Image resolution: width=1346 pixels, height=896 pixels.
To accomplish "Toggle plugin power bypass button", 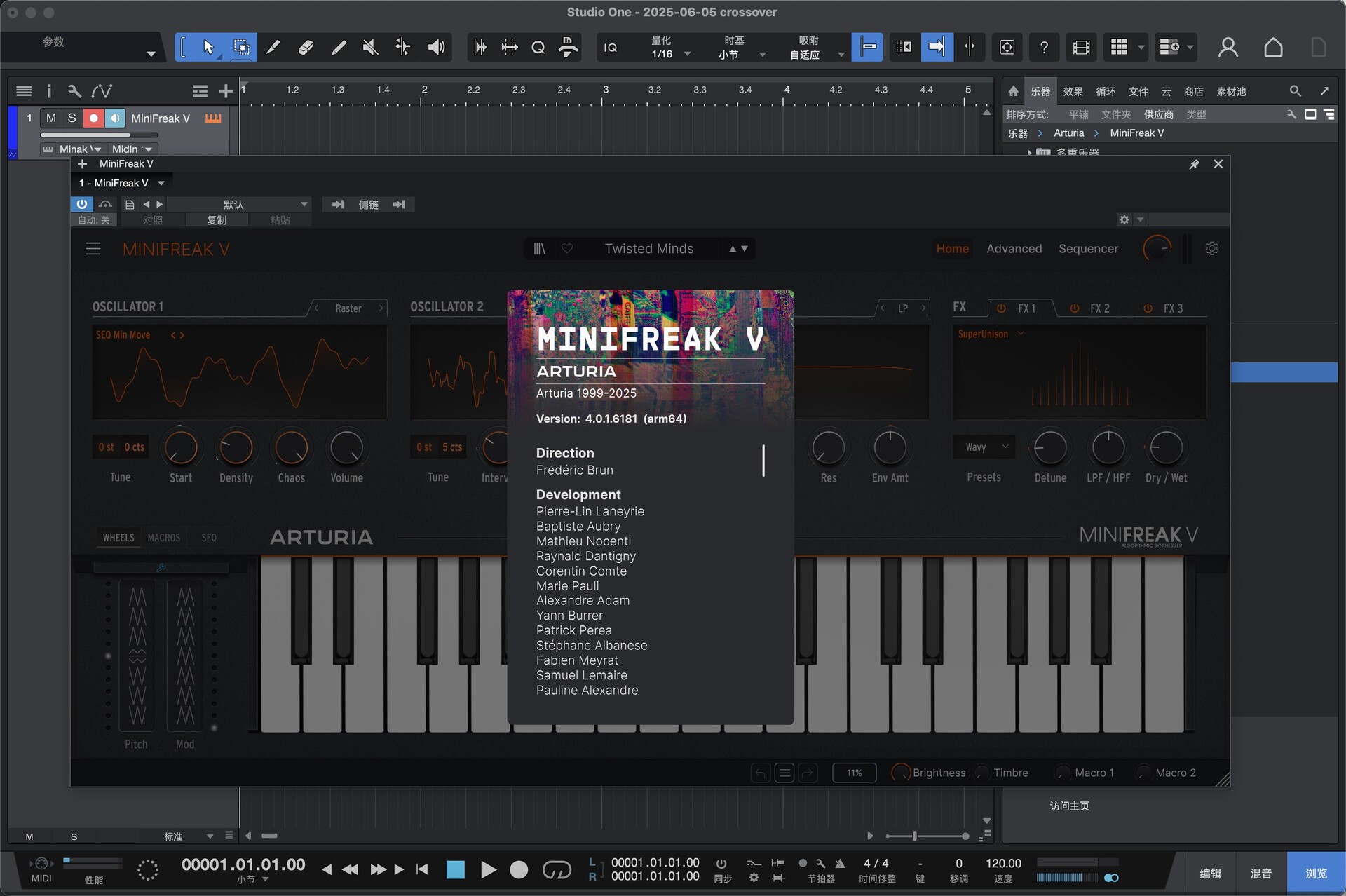I will pyautogui.click(x=82, y=204).
